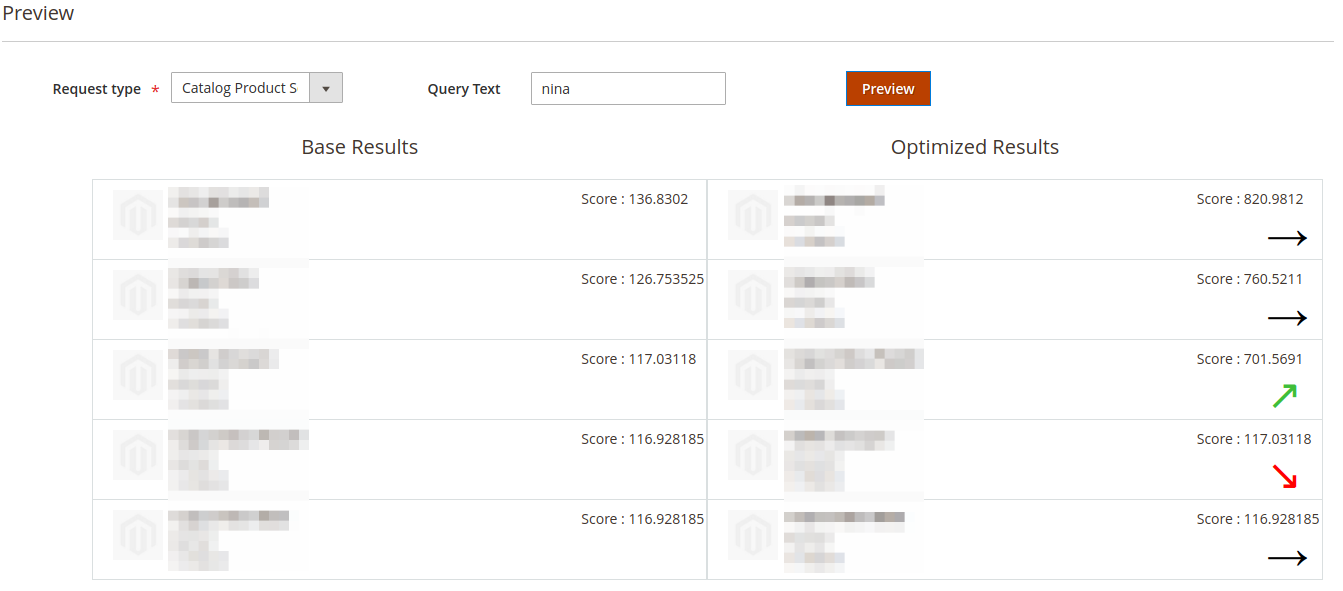Image resolution: width=1343 pixels, height=591 pixels.
Task: Open the Score 820.9812 link
Action: [1250, 198]
